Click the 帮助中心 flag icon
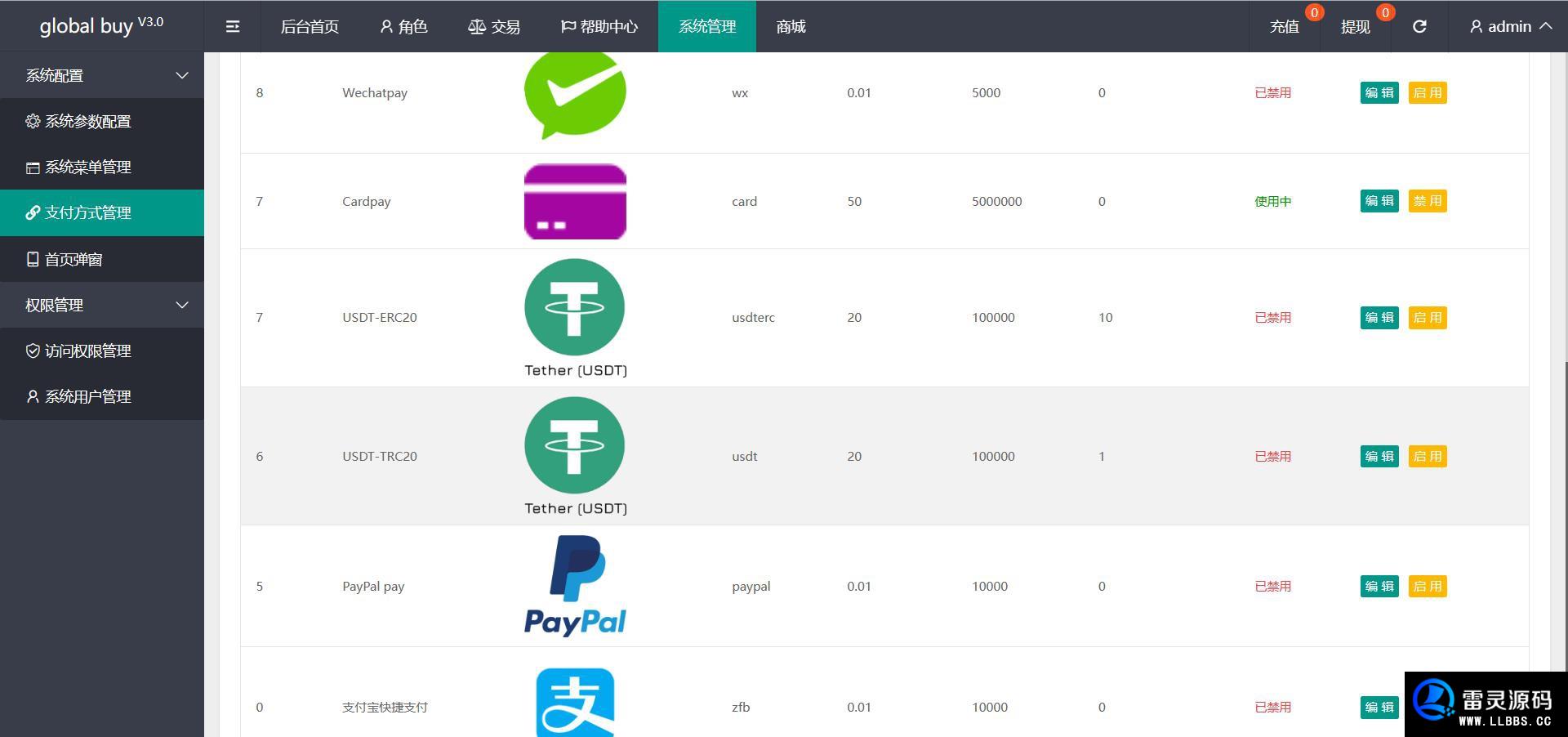Image resolution: width=1568 pixels, height=737 pixels. (568, 26)
